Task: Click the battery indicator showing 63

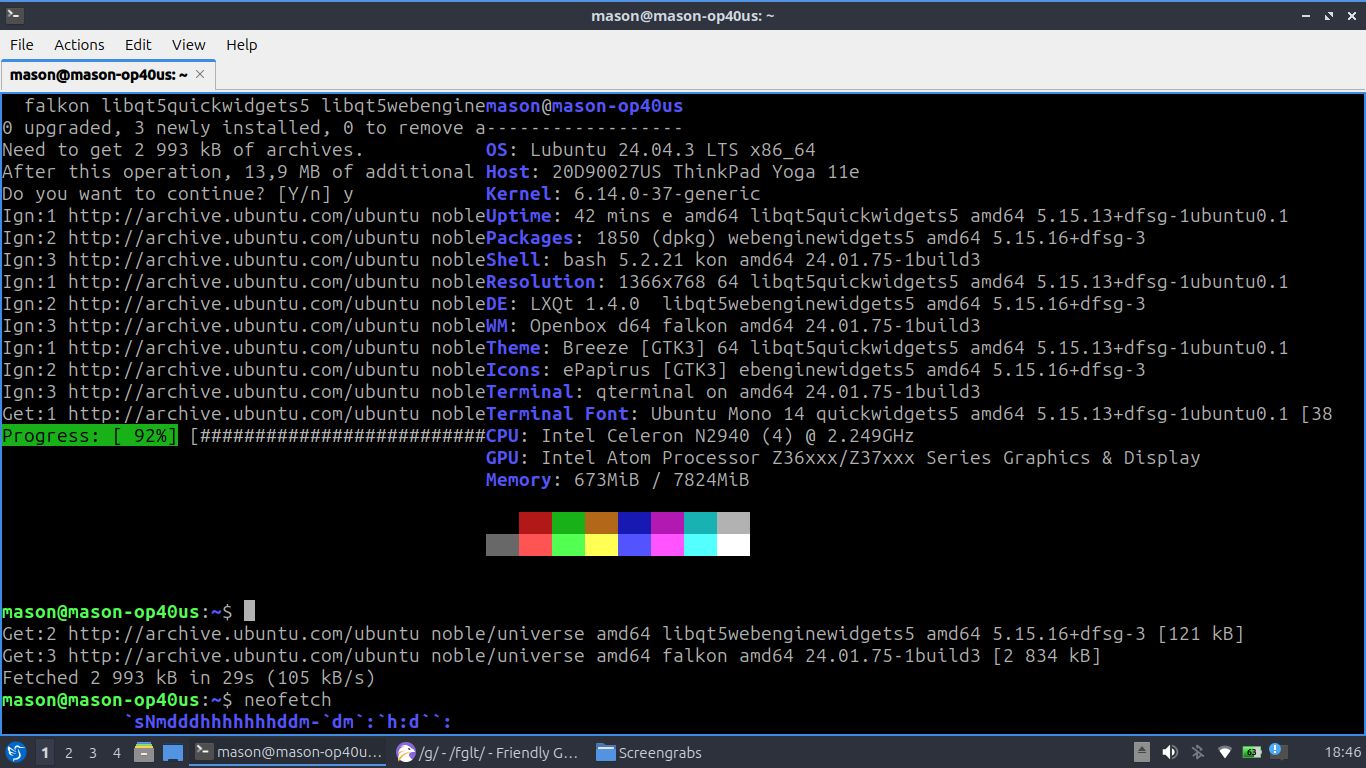Action: point(1251,752)
